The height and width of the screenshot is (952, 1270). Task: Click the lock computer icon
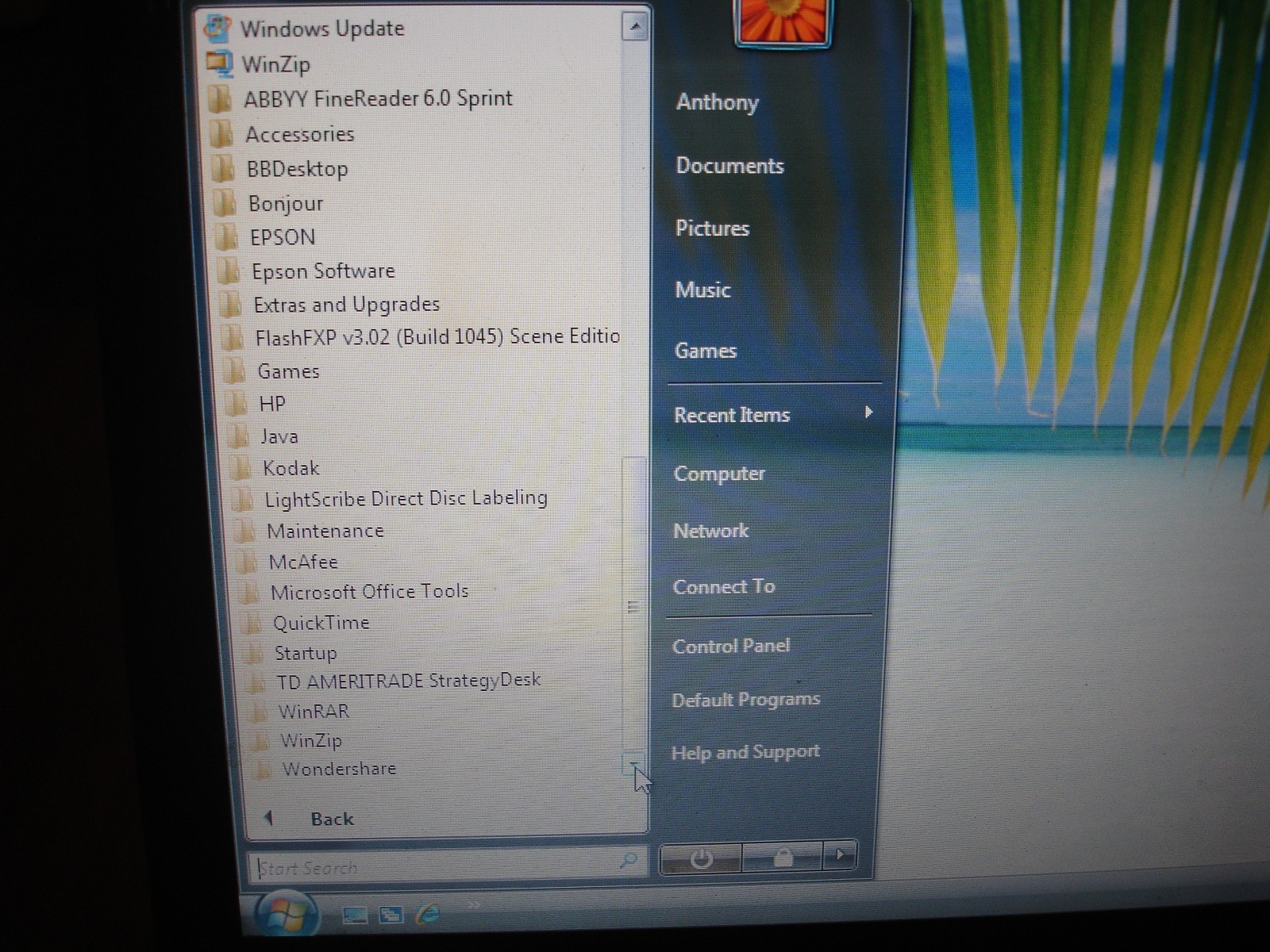click(783, 858)
